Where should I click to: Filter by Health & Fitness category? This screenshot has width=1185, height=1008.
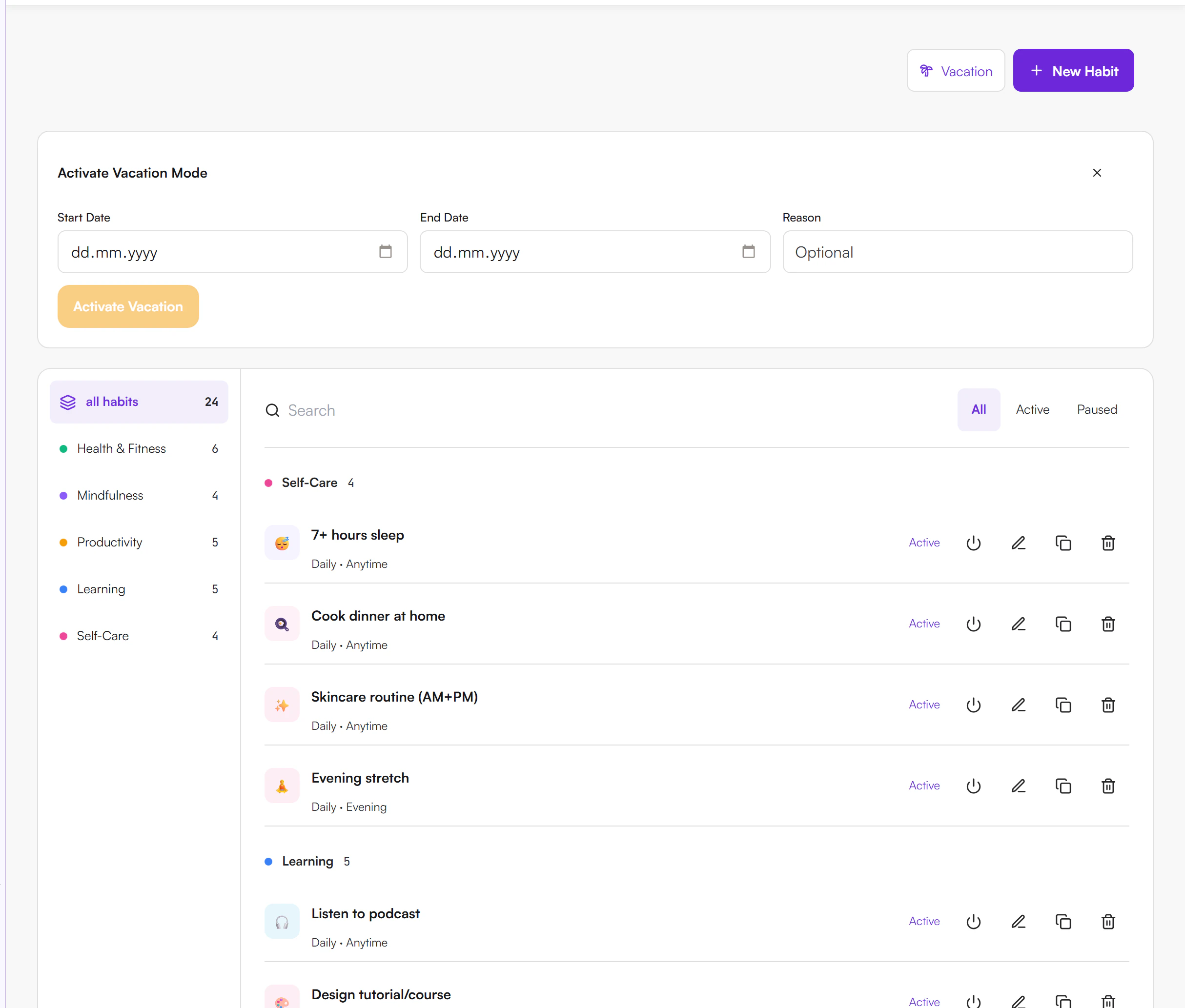point(139,448)
